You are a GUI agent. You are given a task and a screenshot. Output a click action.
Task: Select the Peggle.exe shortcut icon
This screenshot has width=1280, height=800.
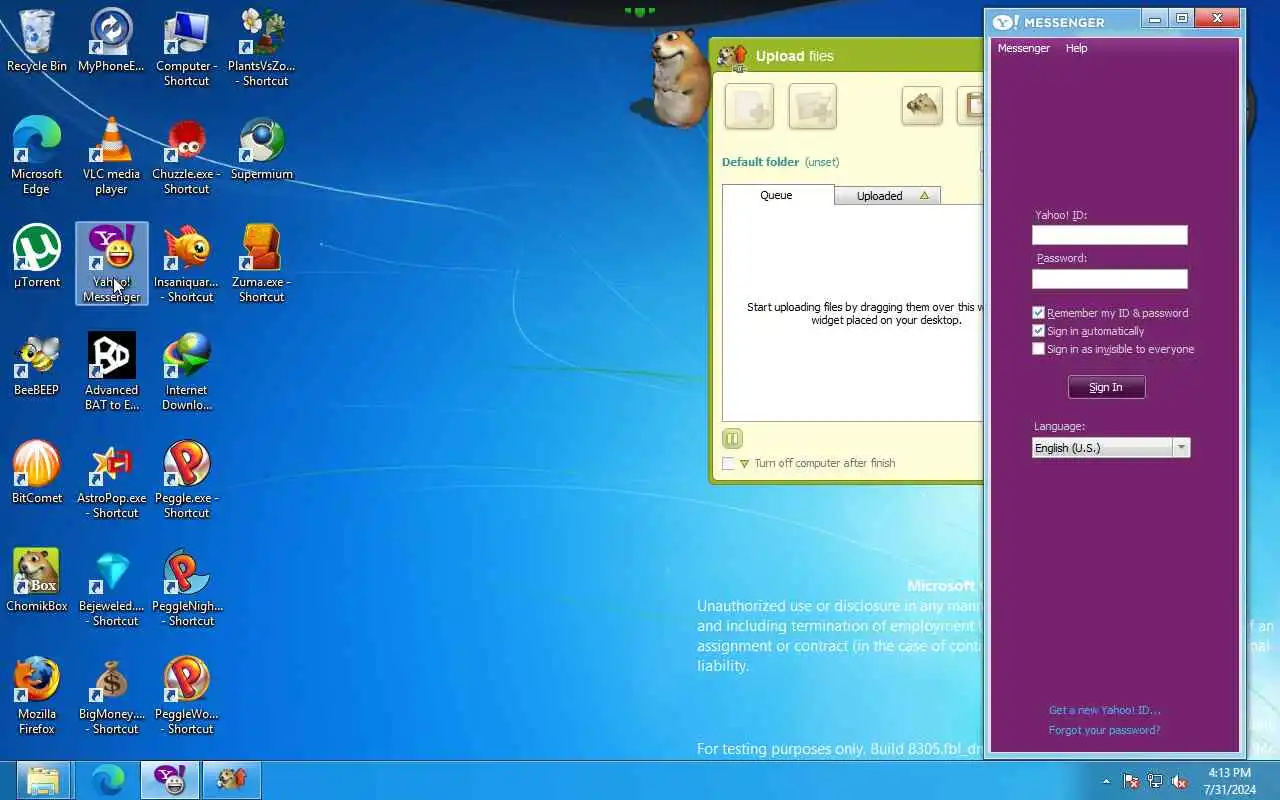pos(186,480)
